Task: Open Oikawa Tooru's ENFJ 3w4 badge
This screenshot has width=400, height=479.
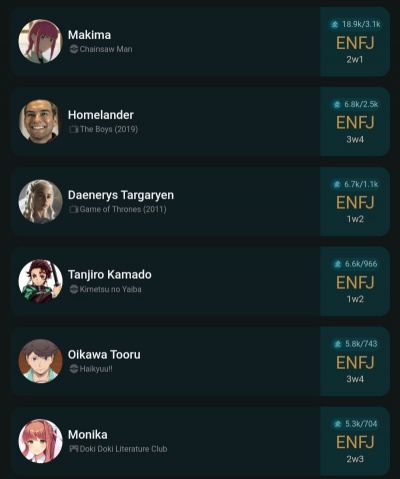Action: coord(355,361)
